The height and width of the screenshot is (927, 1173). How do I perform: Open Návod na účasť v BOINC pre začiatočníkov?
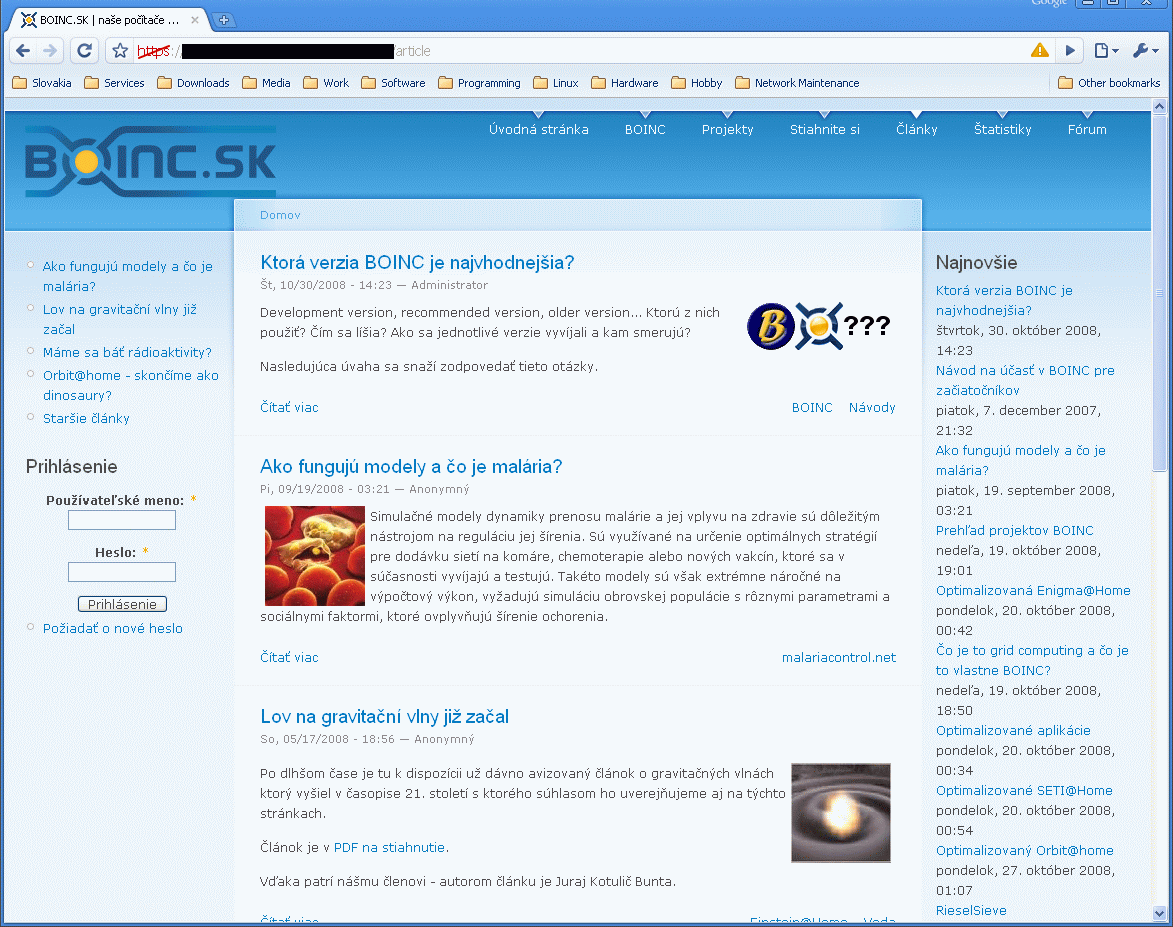click(1025, 380)
